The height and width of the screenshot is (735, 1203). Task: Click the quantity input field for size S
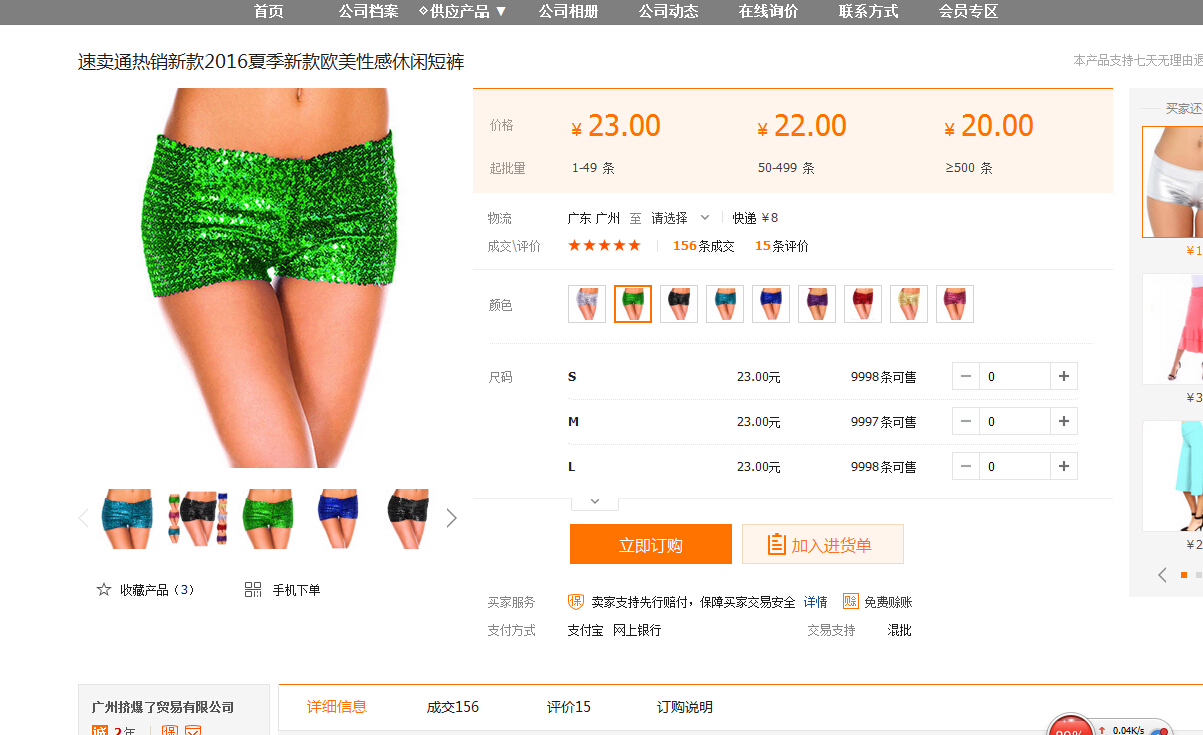1014,377
